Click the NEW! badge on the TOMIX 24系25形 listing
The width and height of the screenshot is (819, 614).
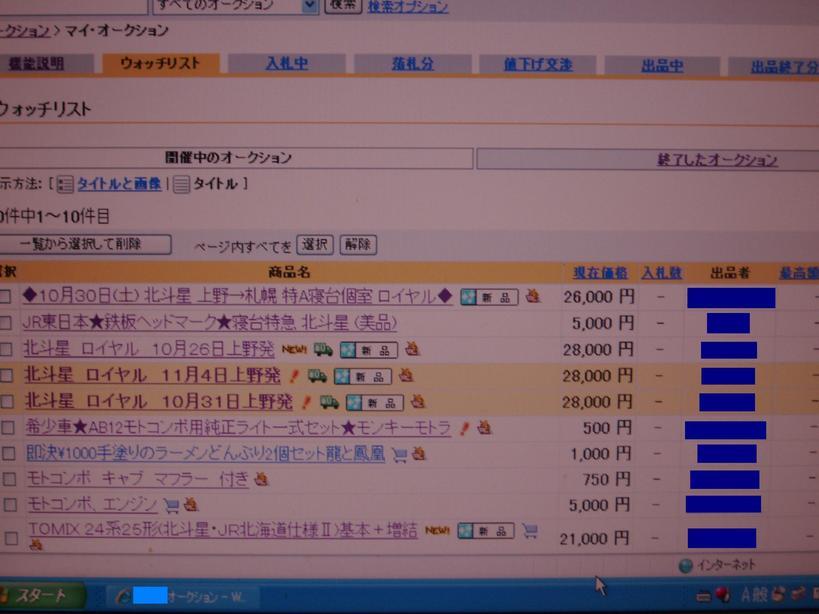coord(437,530)
